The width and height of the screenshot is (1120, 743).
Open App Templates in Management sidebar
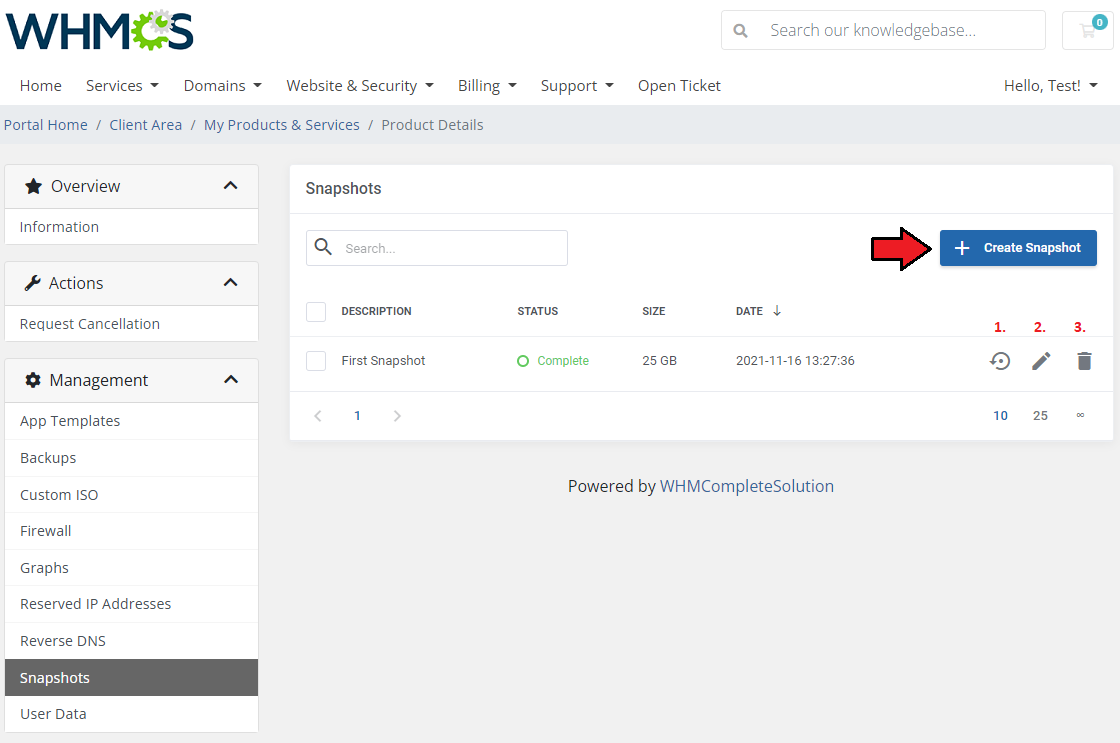[x=131, y=422]
